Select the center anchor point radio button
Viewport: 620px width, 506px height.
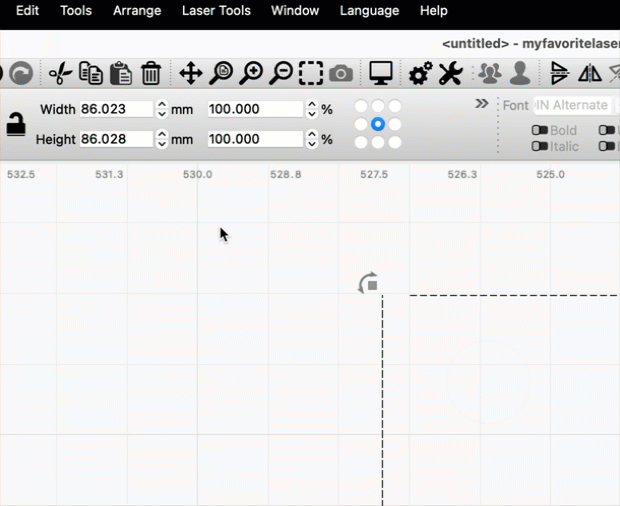(x=378, y=124)
